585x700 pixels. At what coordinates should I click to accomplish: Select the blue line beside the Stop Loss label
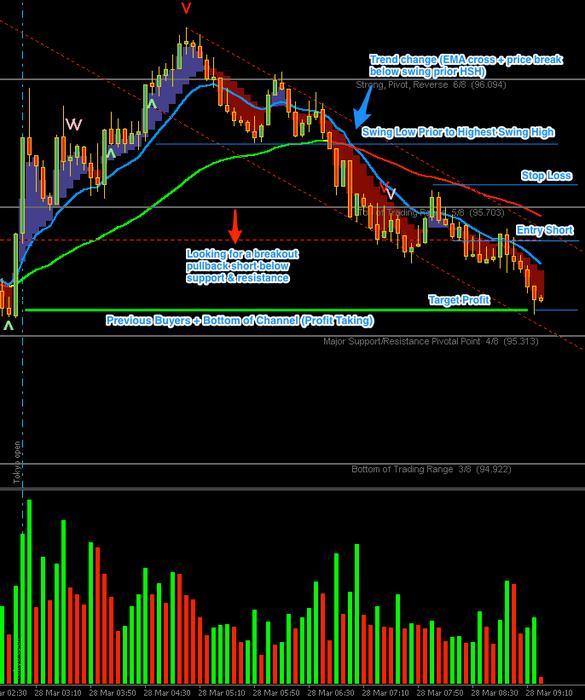[505, 184]
